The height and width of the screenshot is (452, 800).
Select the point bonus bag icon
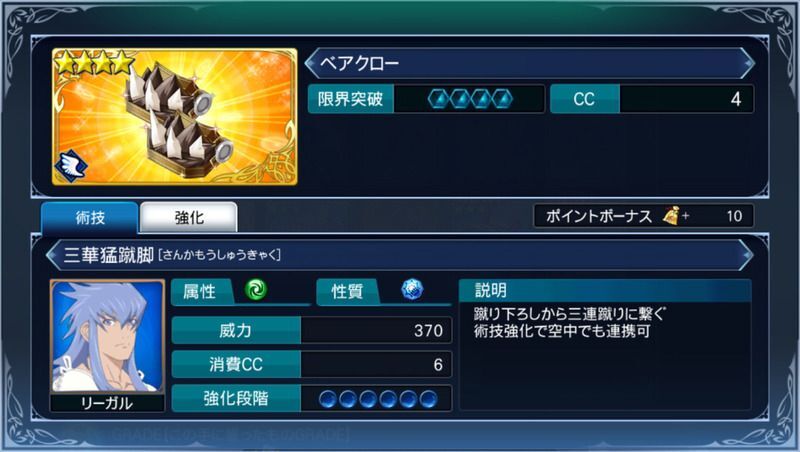(x=671, y=216)
